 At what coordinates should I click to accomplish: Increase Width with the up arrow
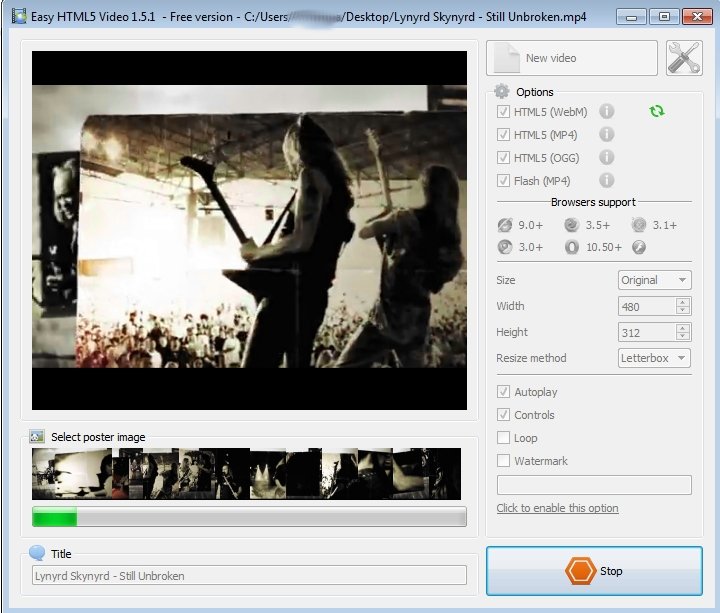click(x=683, y=302)
